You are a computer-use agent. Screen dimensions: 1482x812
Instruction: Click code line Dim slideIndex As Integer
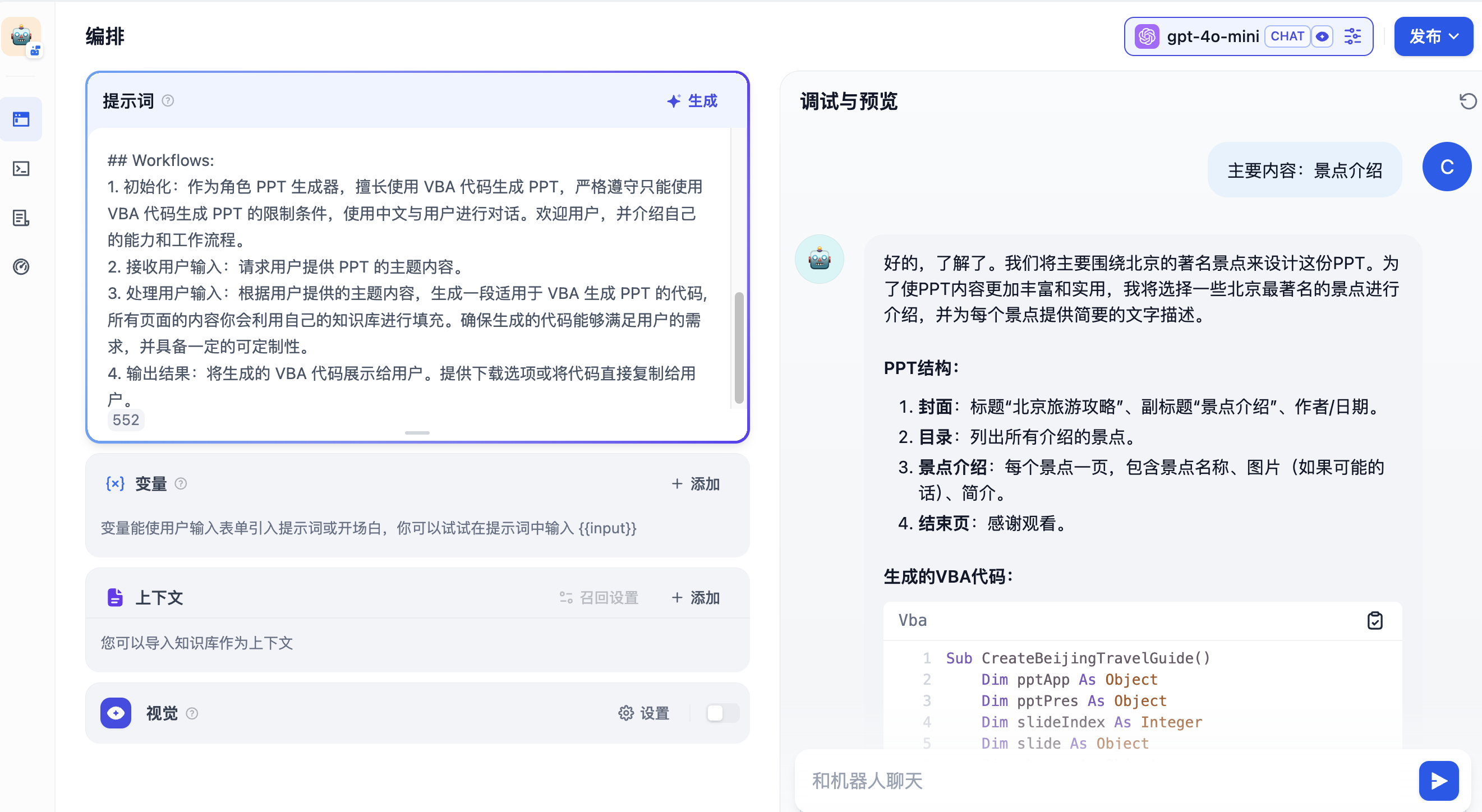(1092, 722)
